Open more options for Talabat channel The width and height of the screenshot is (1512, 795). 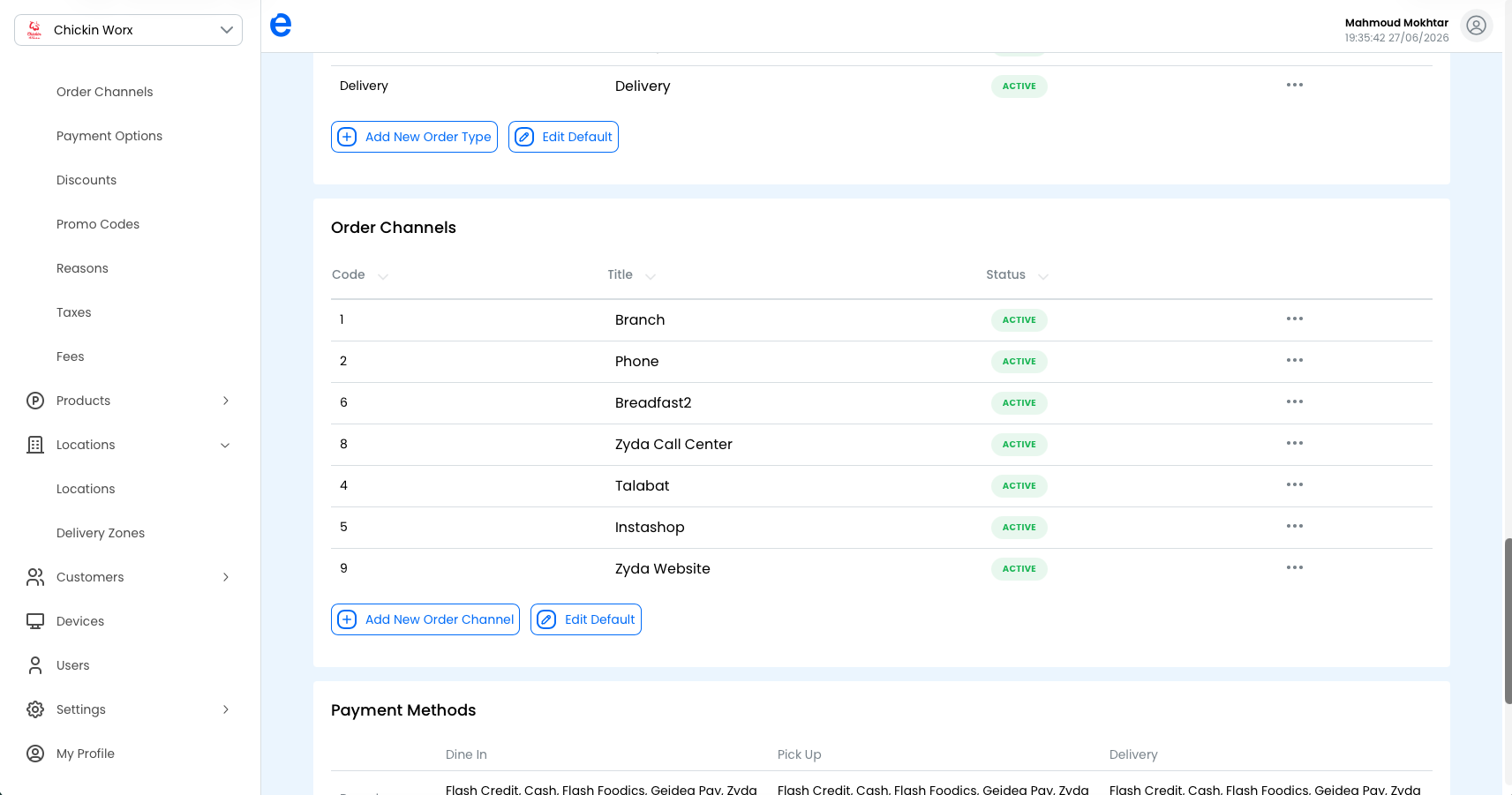pos(1295,484)
